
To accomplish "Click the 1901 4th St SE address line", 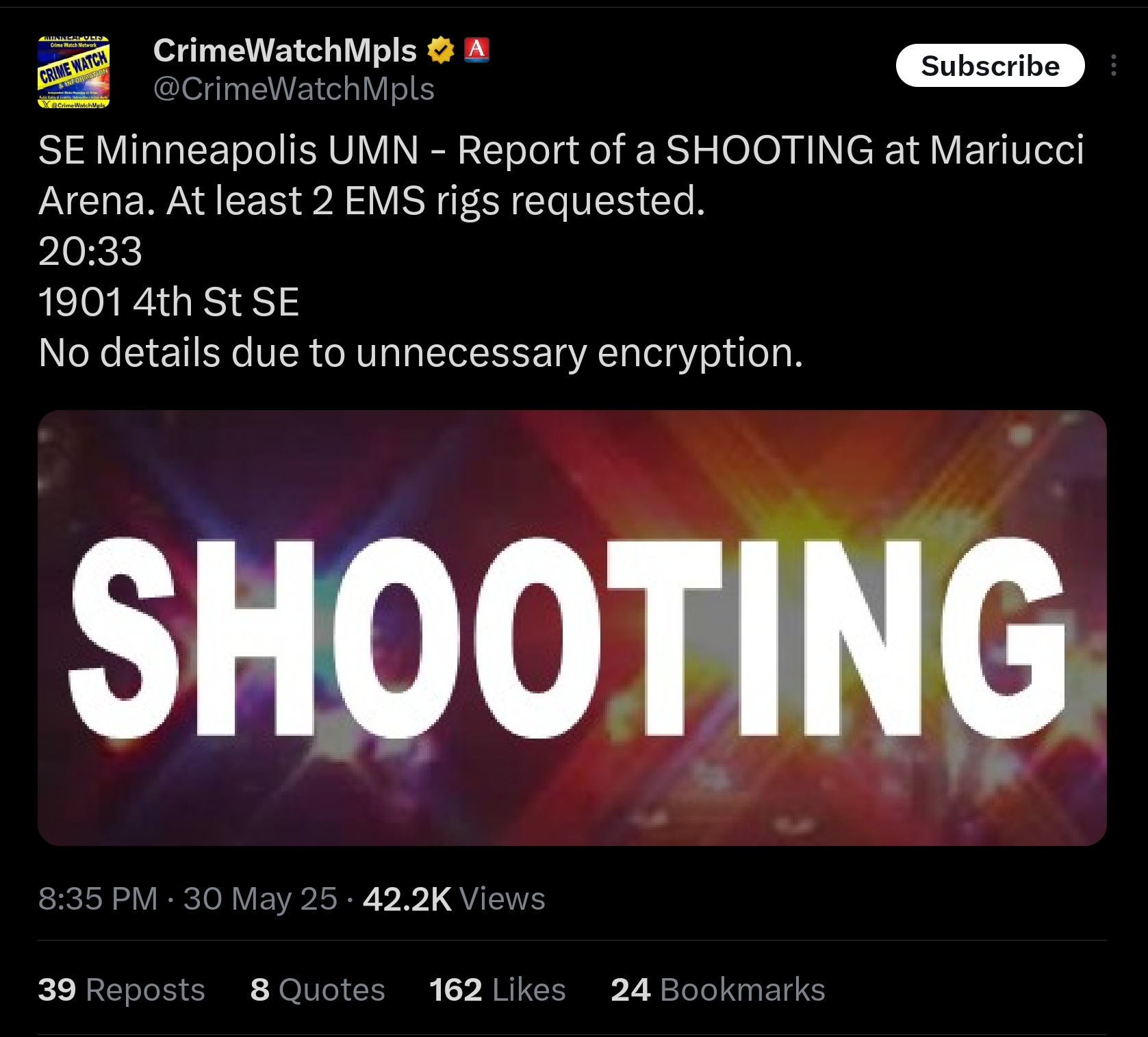I will [x=169, y=302].
